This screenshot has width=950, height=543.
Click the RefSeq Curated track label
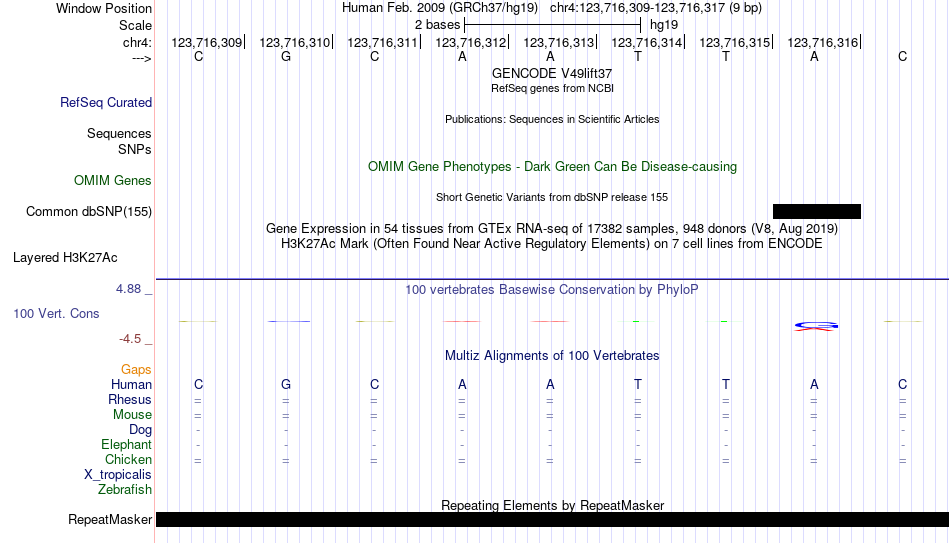point(106,102)
